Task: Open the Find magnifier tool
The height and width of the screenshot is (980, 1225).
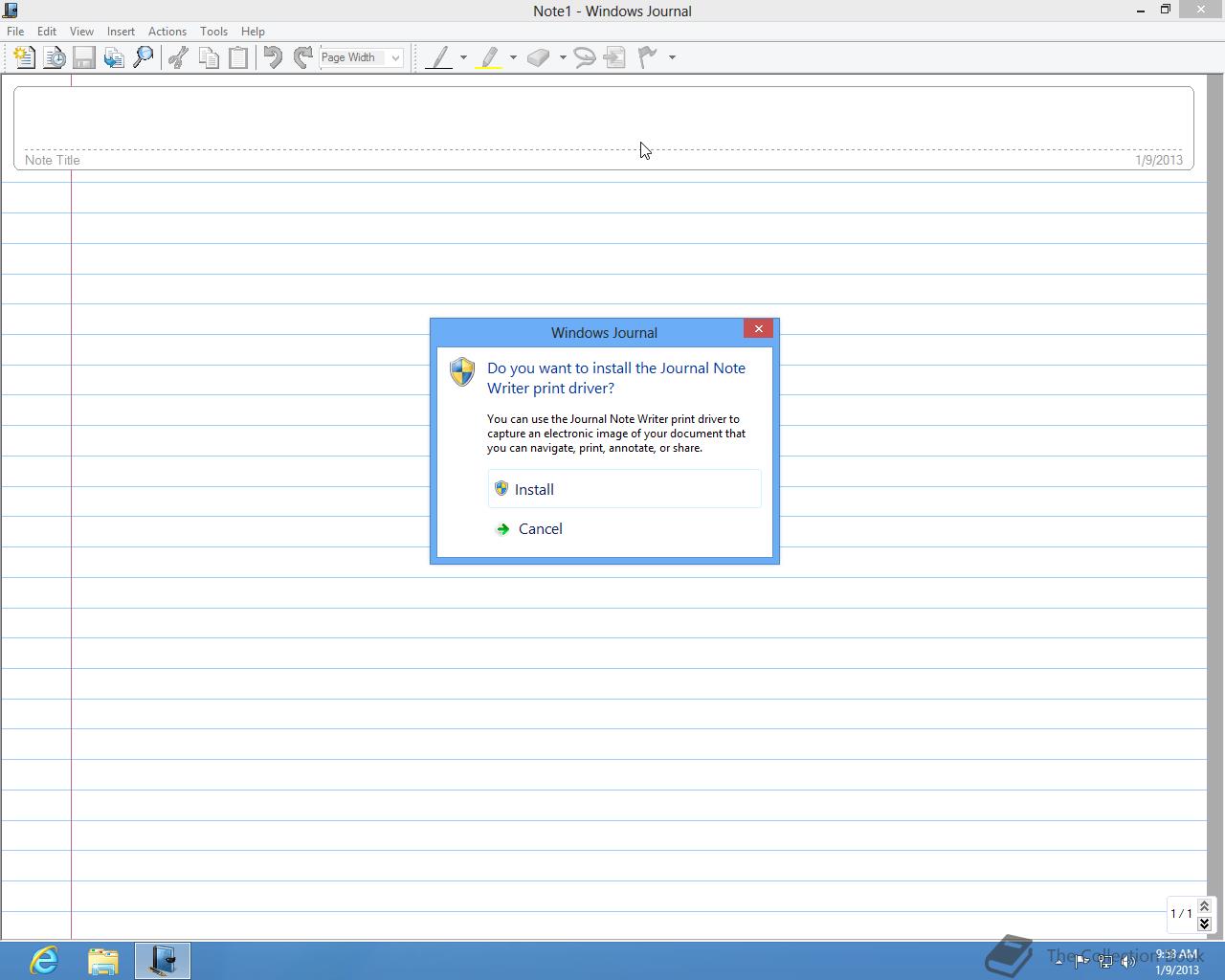Action: pyautogui.click(x=144, y=57)
